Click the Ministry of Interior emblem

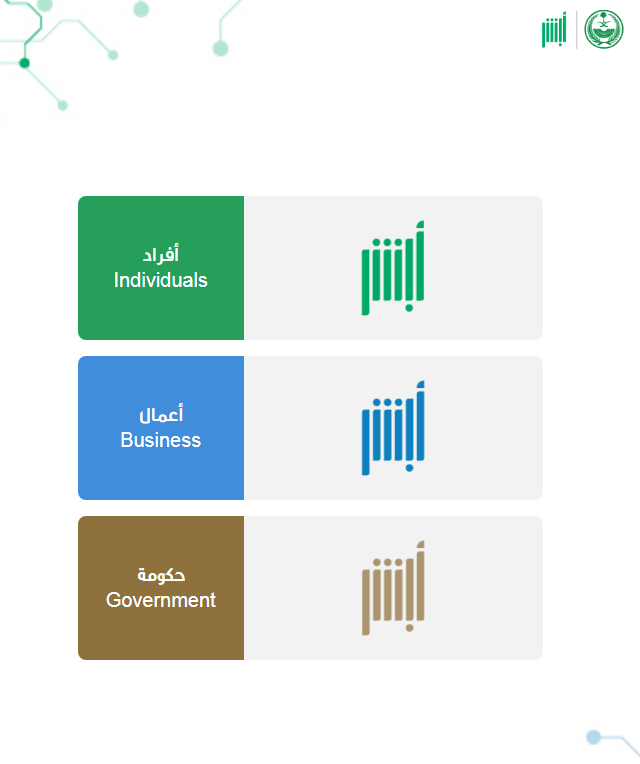pos(603,29)
